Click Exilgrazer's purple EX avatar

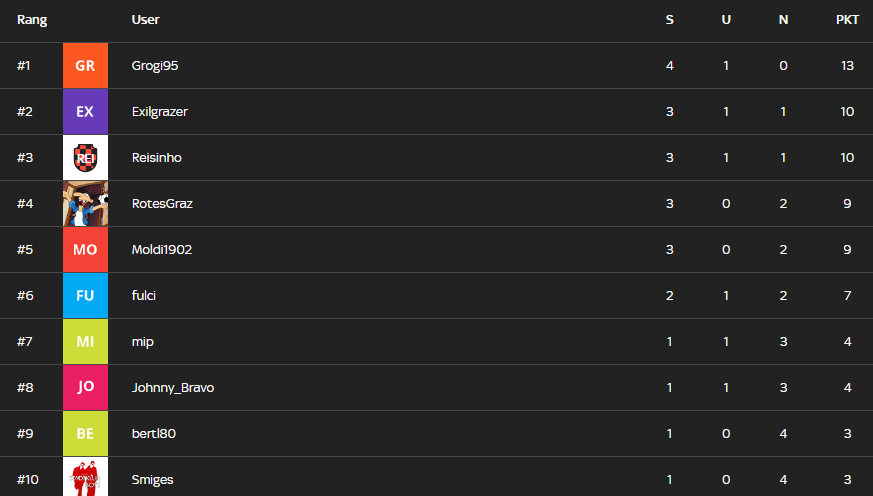point(85,112)
